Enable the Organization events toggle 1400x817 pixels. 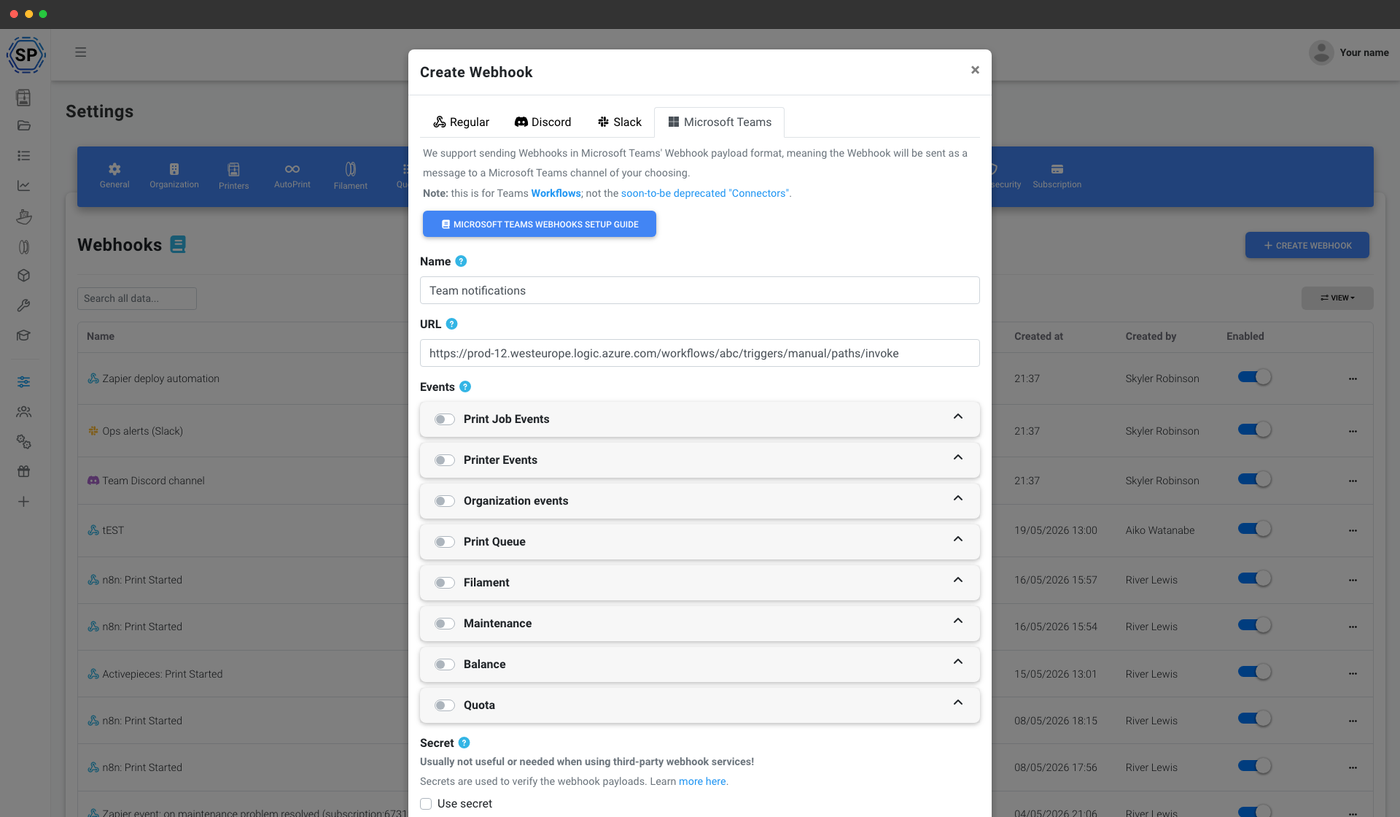pyautogui.click(x=445, y=501)
